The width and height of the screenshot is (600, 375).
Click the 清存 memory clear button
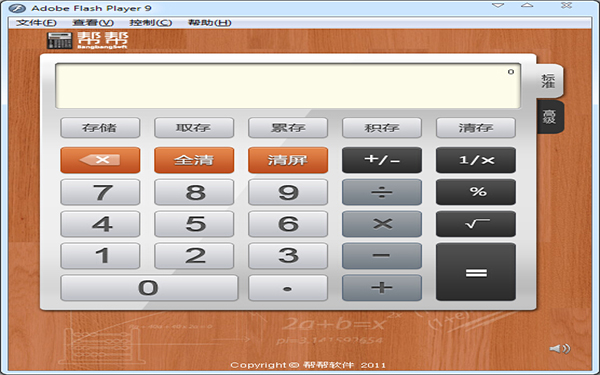476,127
